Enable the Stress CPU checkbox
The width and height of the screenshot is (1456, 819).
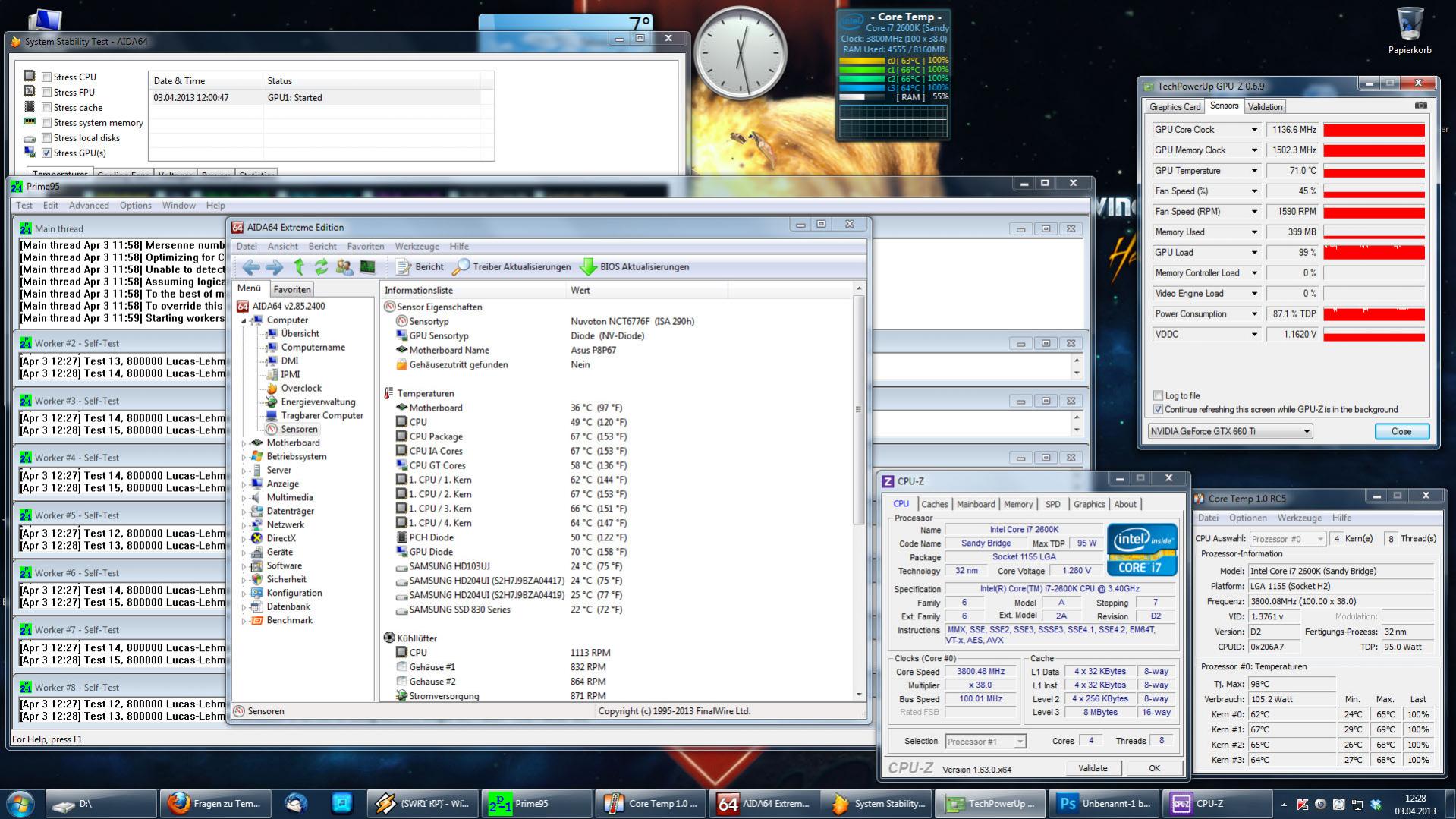point(47,77)
